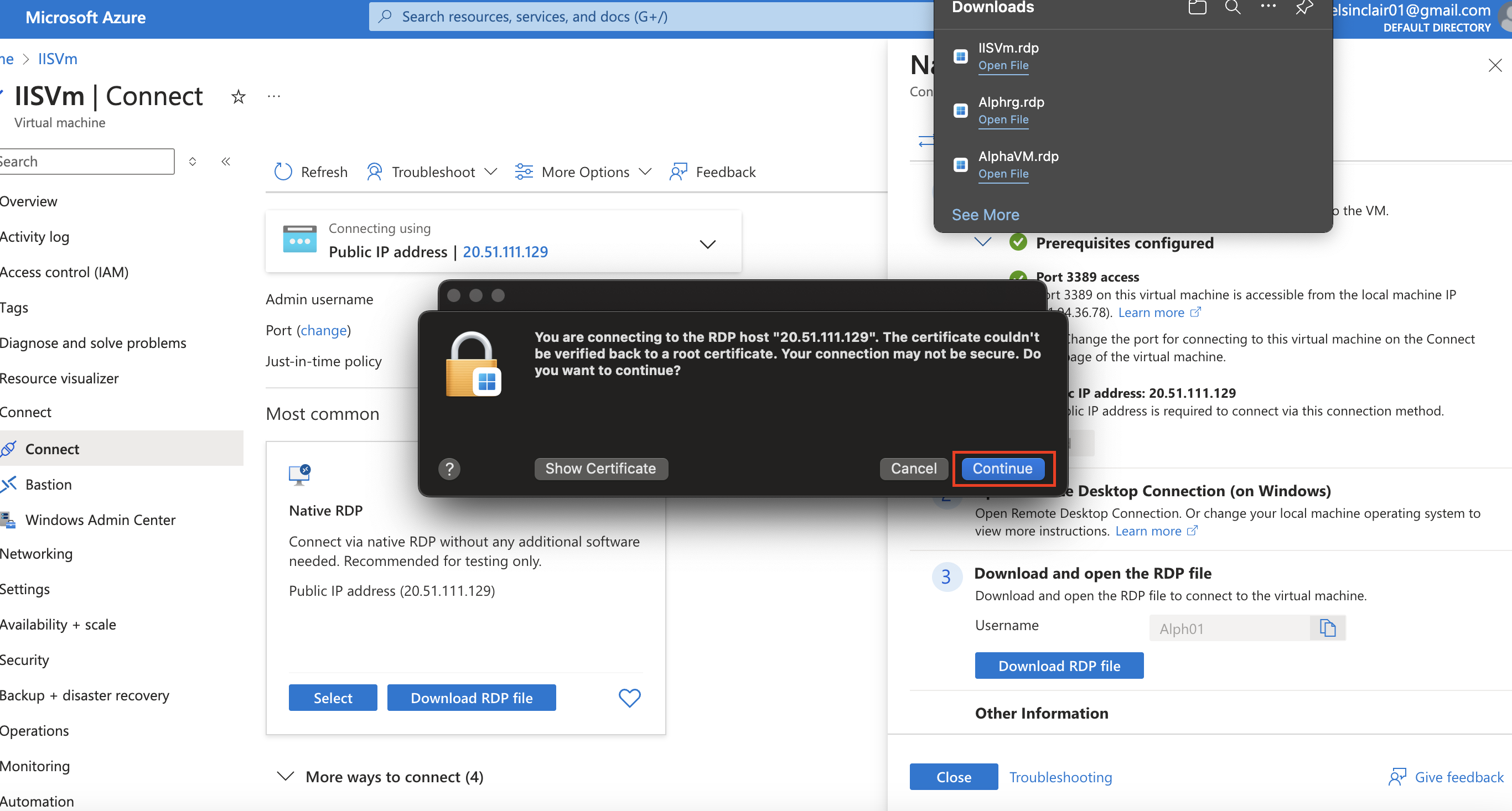Expand Backup + disaster recovery
Screen dimensions: 1512x811
click(85, 695)
